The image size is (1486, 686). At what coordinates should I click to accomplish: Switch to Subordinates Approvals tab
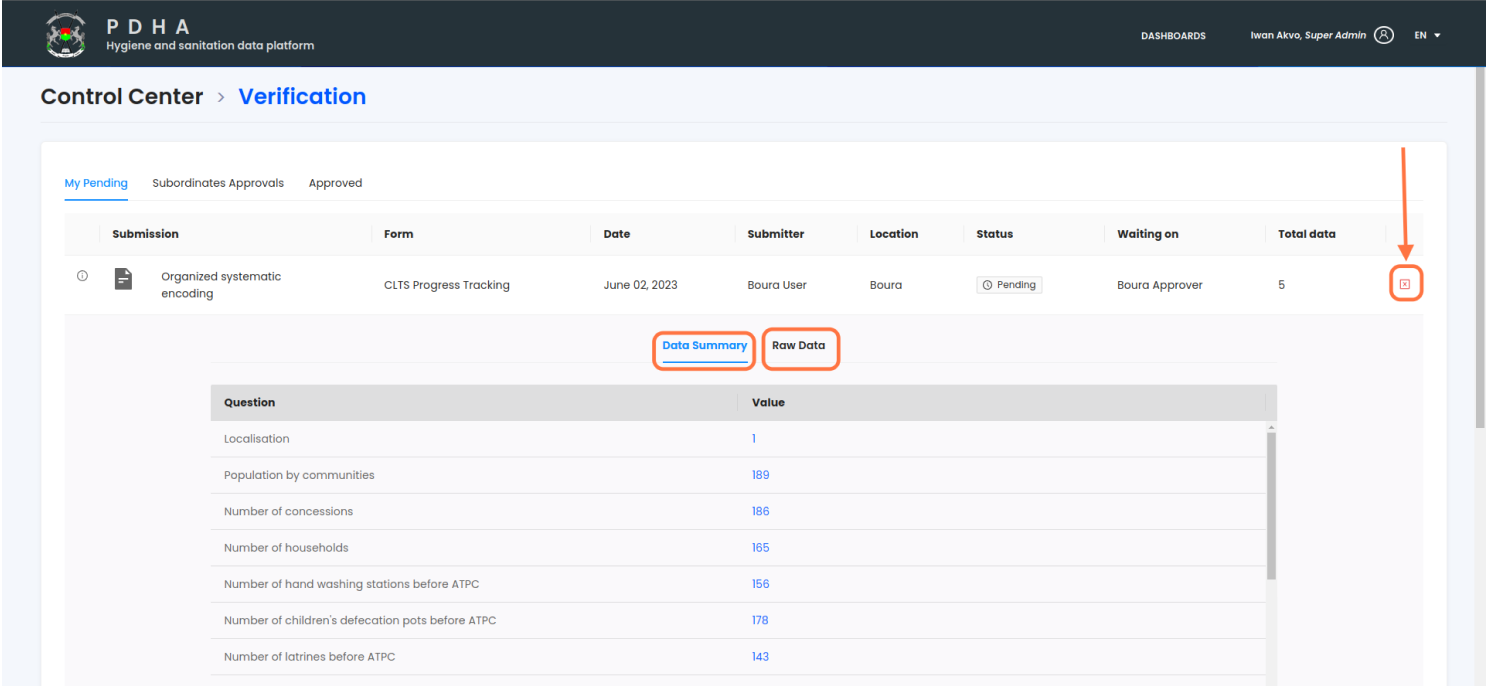tap(218, 183)
